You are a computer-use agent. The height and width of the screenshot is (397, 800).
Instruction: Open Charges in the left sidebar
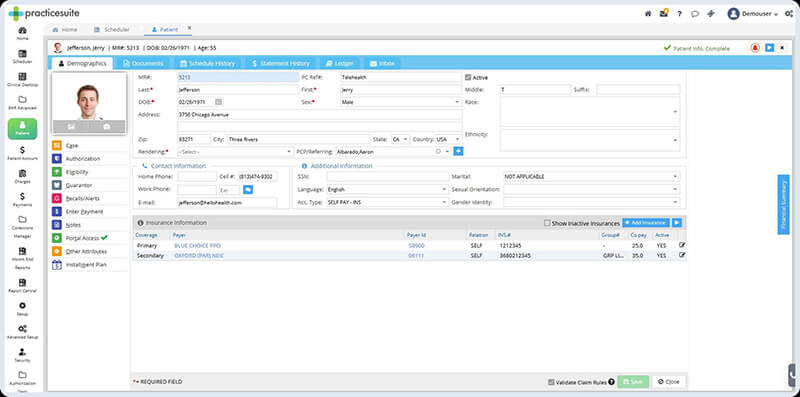22,176
